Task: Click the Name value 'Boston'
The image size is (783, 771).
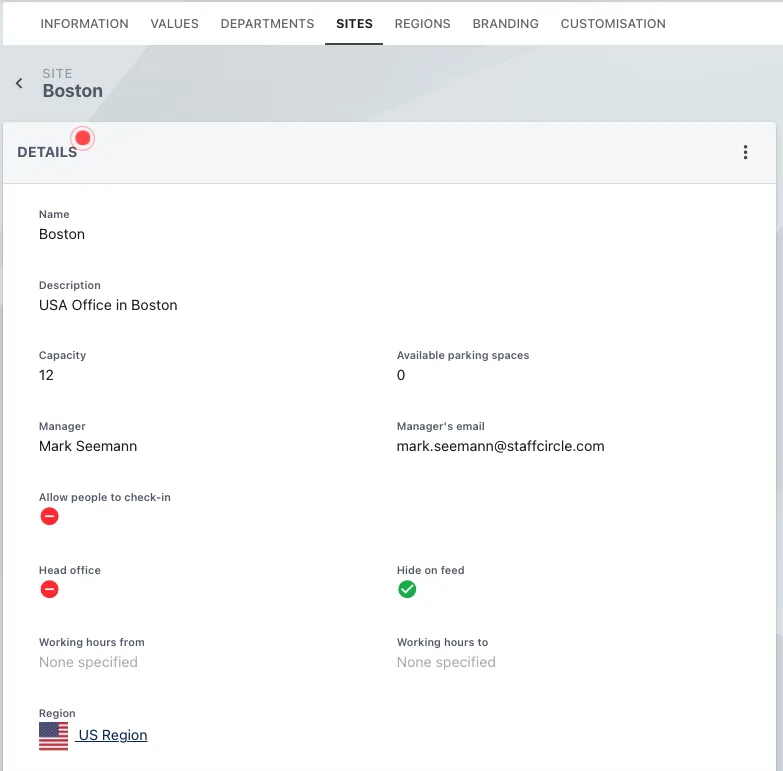Action: (x=62, y=234)
